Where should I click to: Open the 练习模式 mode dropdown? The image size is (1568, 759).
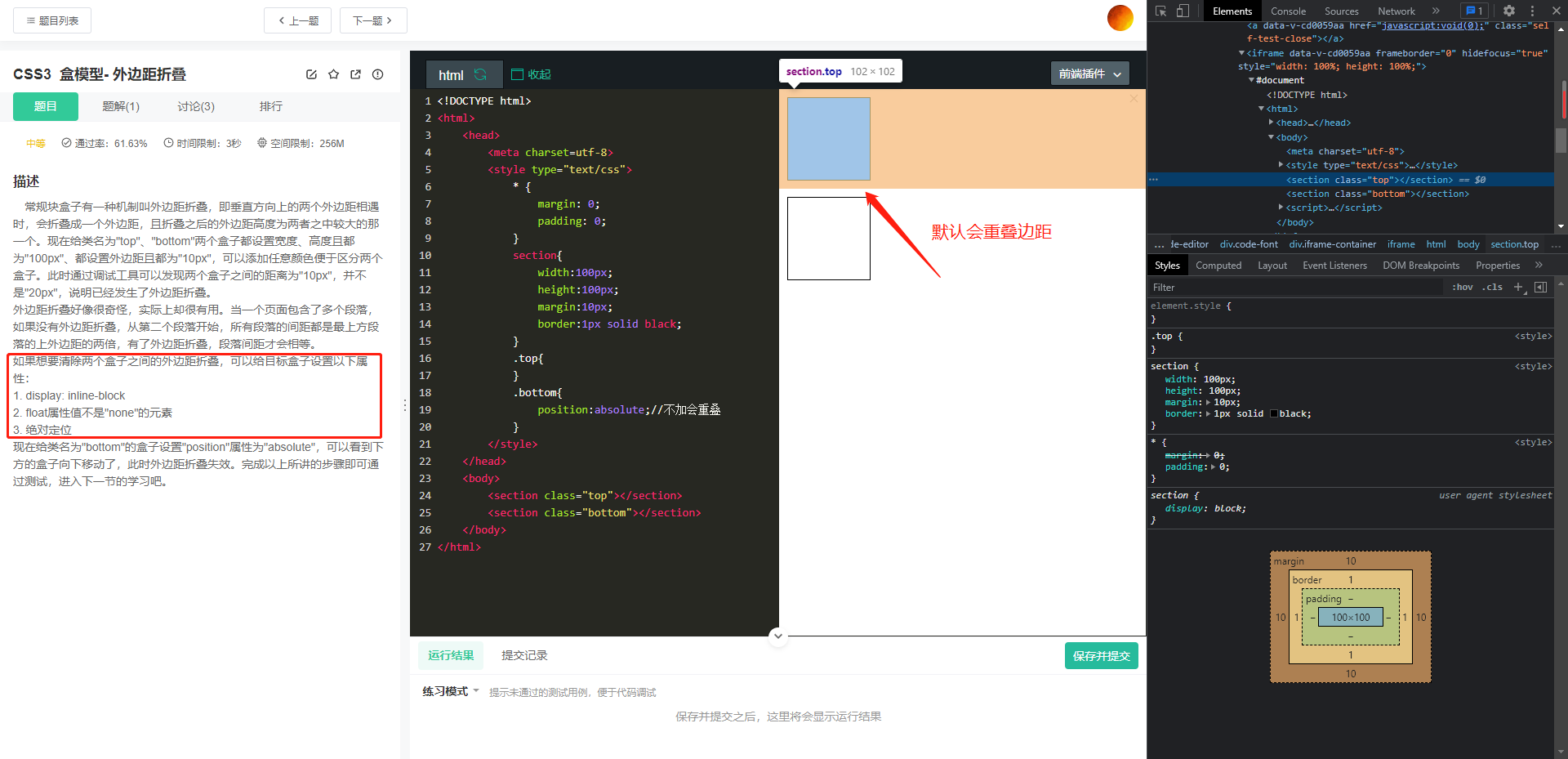click(451, 691)
